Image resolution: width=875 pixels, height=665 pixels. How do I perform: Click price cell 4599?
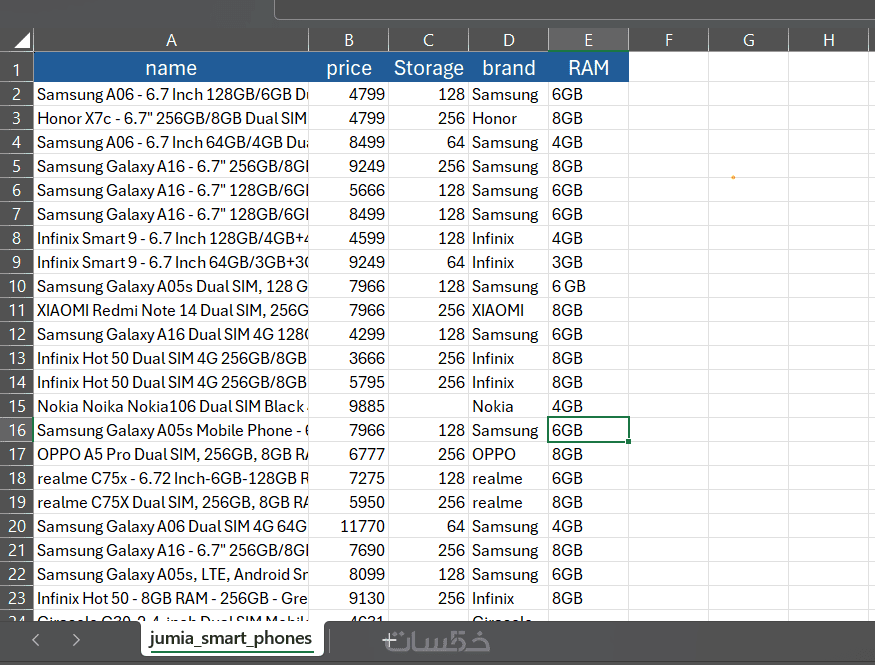349,238
